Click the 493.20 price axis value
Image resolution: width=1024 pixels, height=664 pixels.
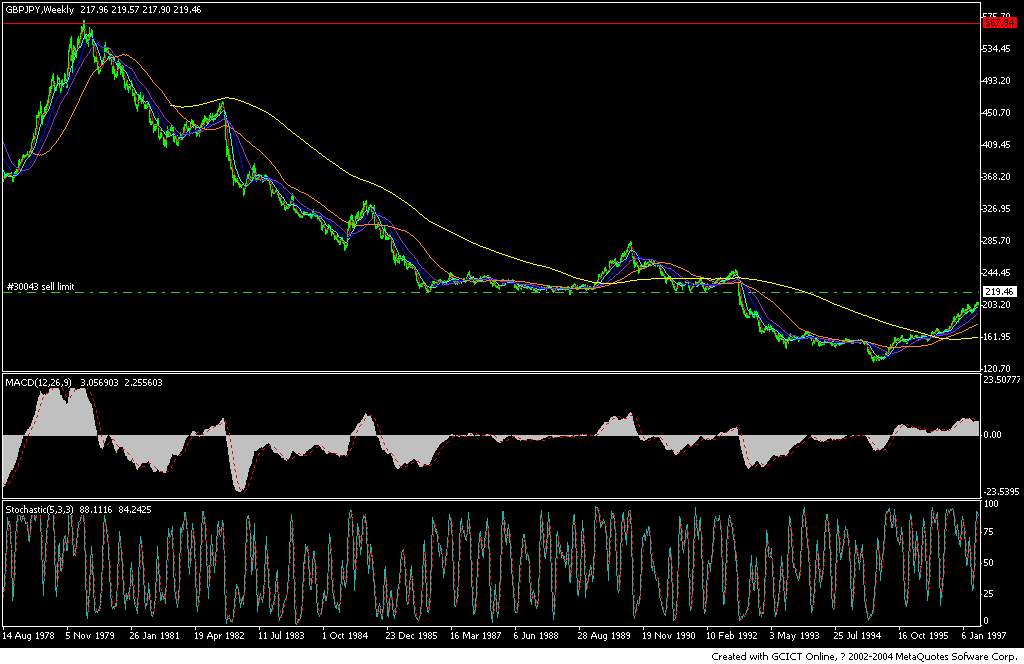tap(999, 81)
